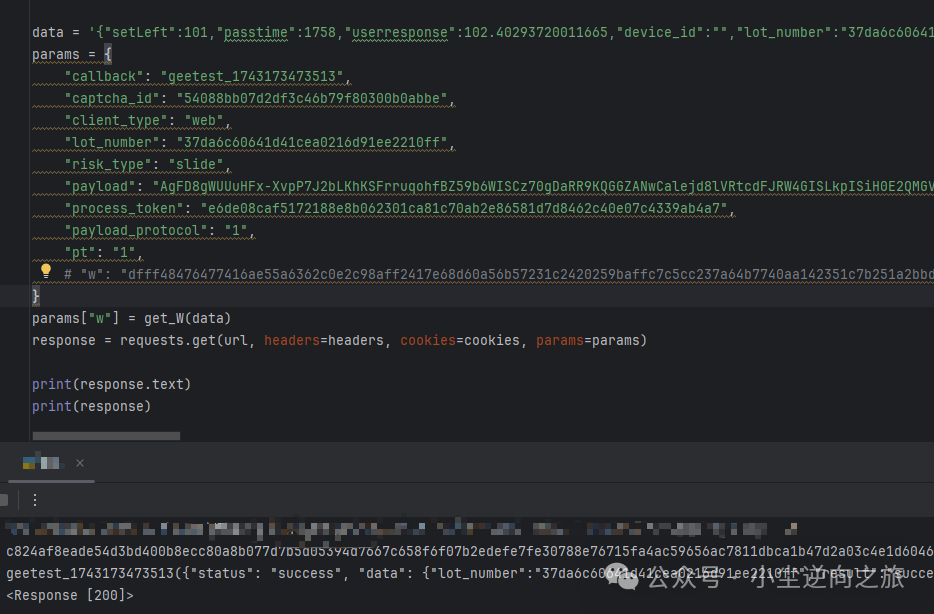This screenshot has height=614, width=934.
Task: Click the stop button in run toolbar
Action: (4, 500)
